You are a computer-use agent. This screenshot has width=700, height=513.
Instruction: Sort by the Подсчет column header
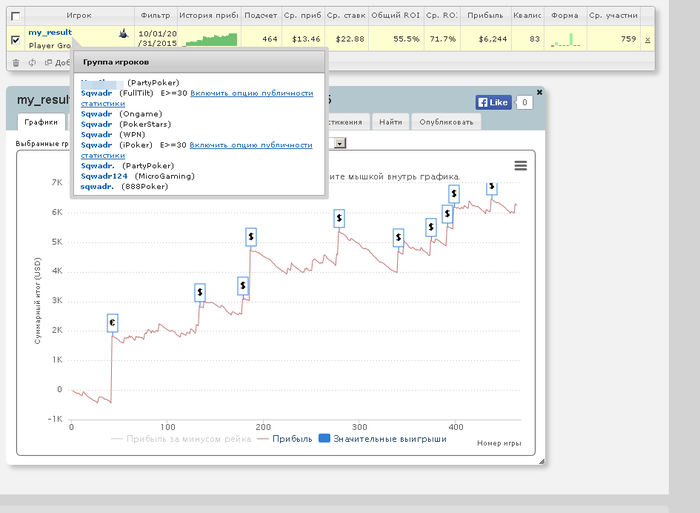[261, 16]
